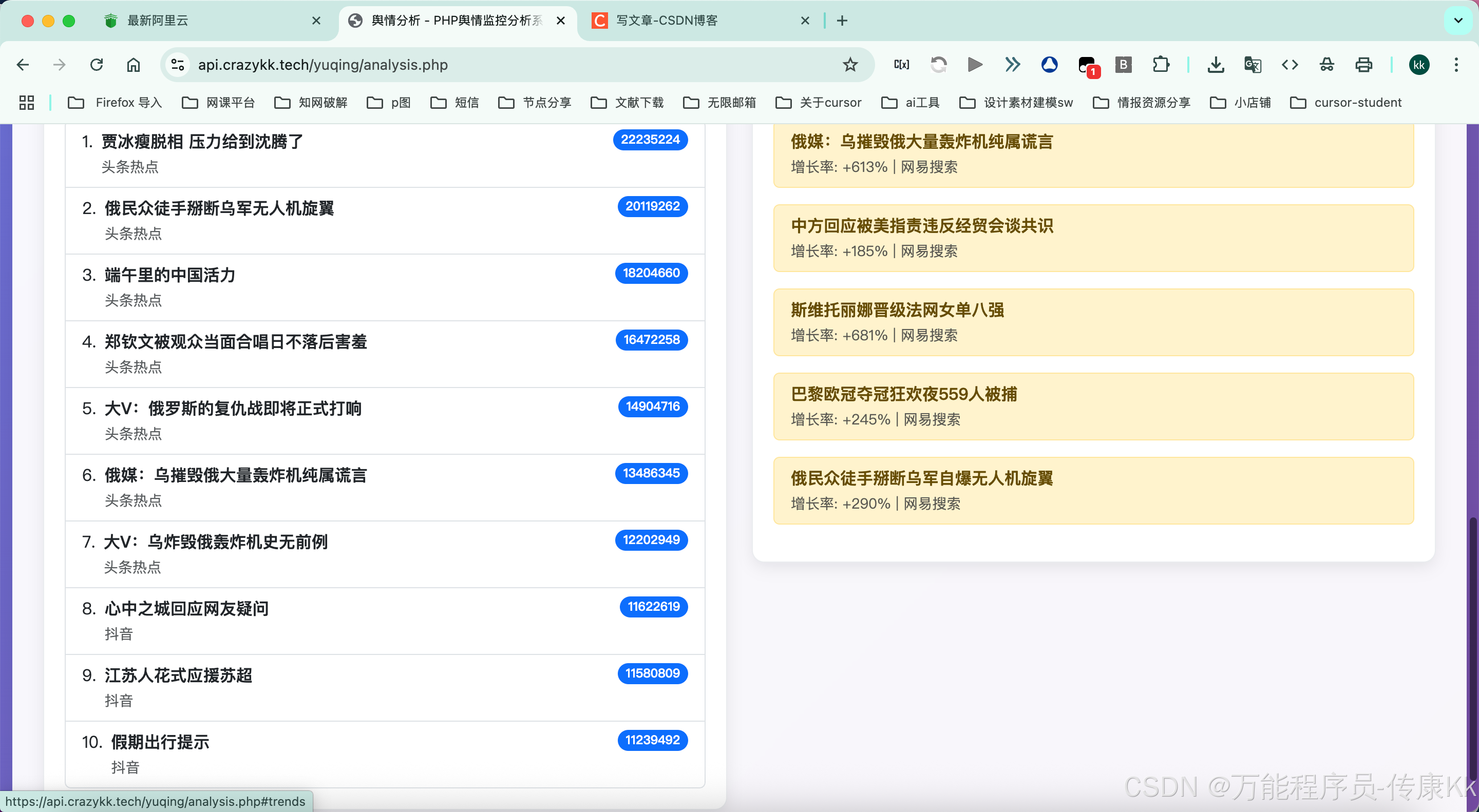1479x812 pixels.
Task: Click hot topic è´¾å†°ç˜¦è„±ç›¸ åŽ‹åŠ›ç»™åˆ°æ²ˆè…¾äº†
Action: [x=202, y=141]
